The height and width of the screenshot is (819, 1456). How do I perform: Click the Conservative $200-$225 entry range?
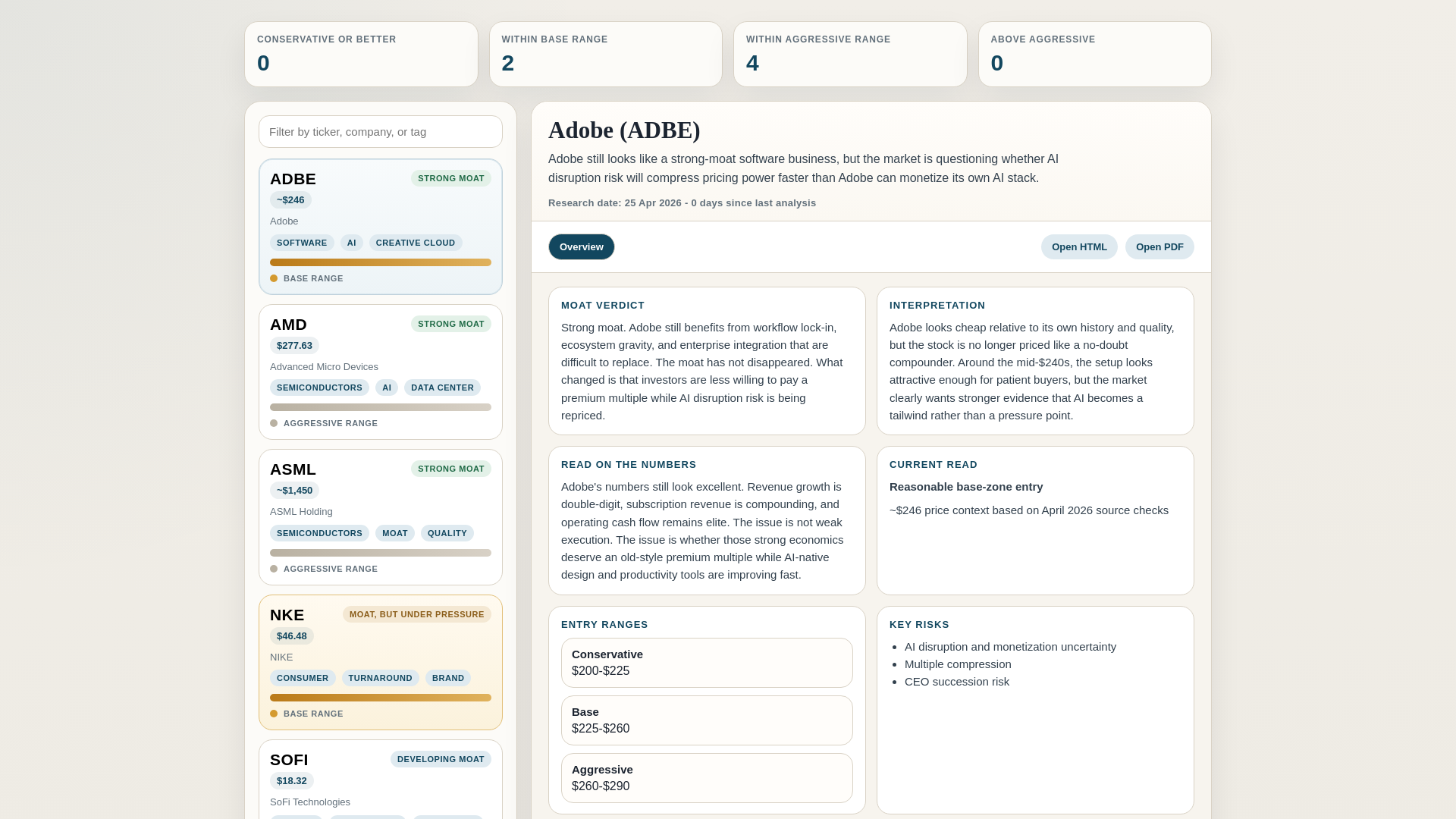point(707,663)
